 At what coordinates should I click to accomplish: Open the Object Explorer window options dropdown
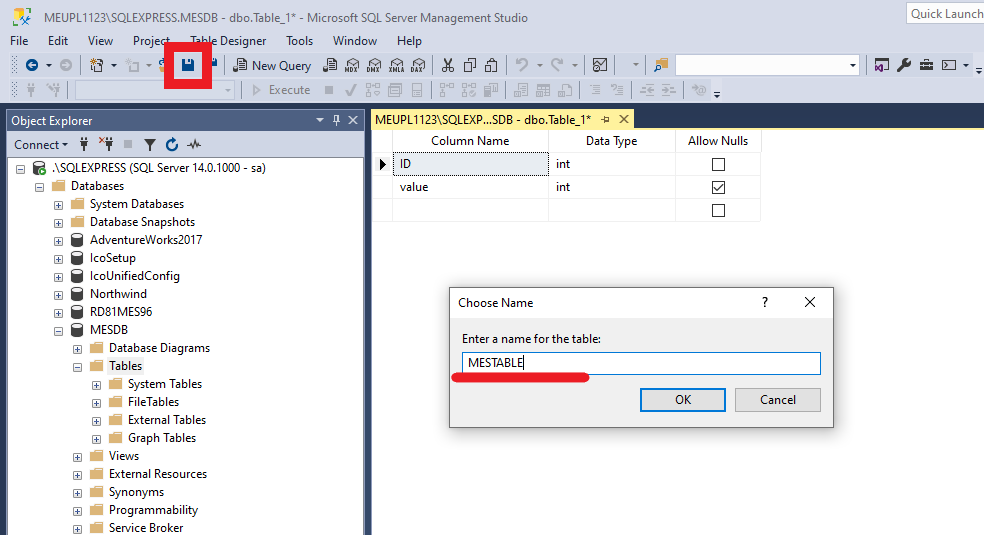[x=319, y=120]
